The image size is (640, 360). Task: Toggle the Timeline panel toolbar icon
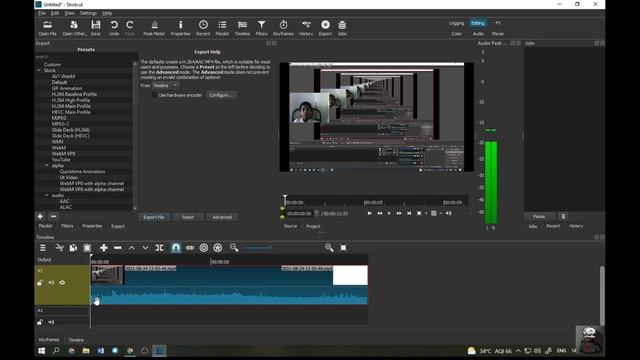[x=242, y=28]
